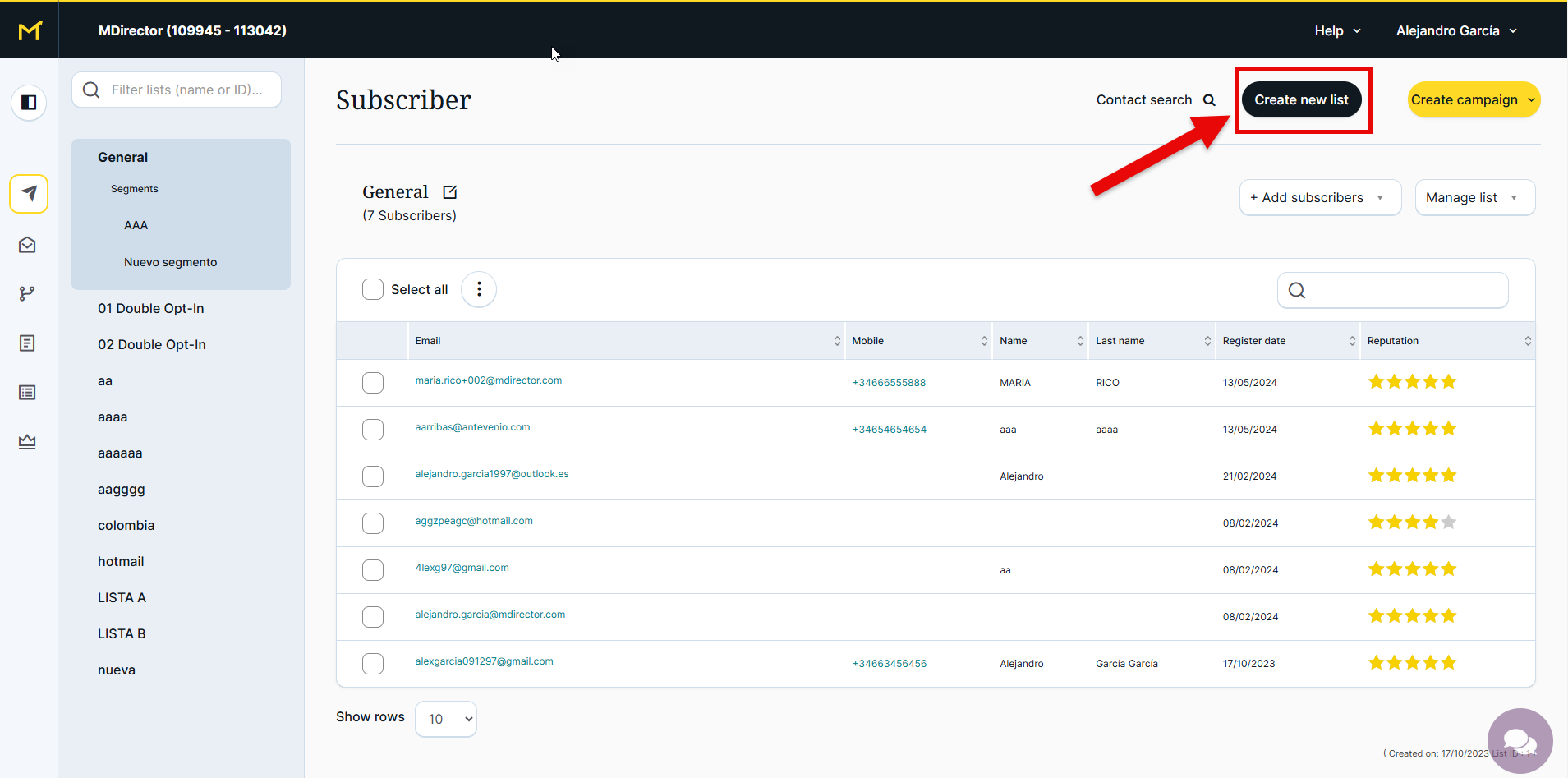
Task: Click the Create new list button
Action: (x=1301, y=100)
